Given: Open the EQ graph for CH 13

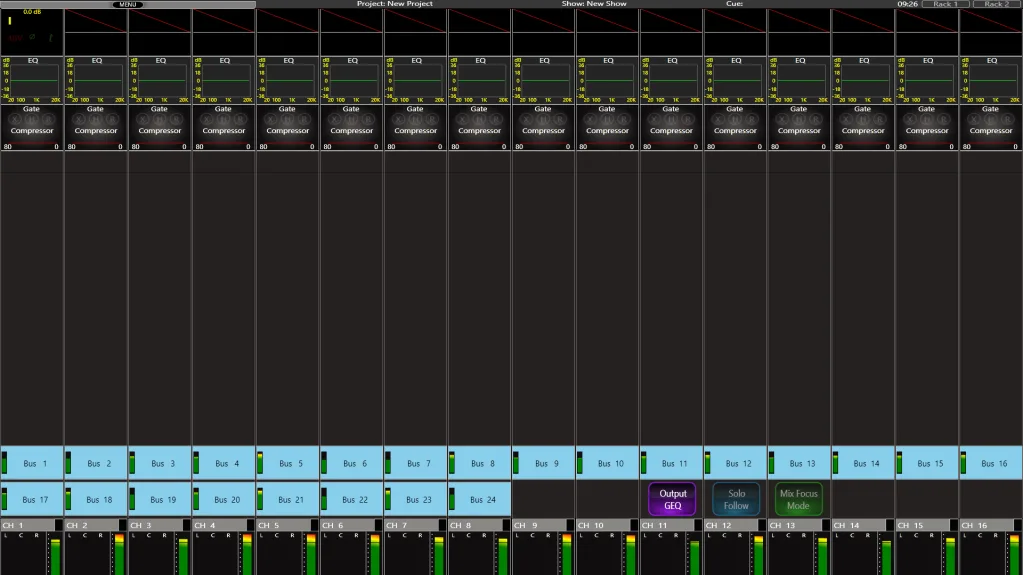Looking at the screenshot, I should (x=799, y=80).
